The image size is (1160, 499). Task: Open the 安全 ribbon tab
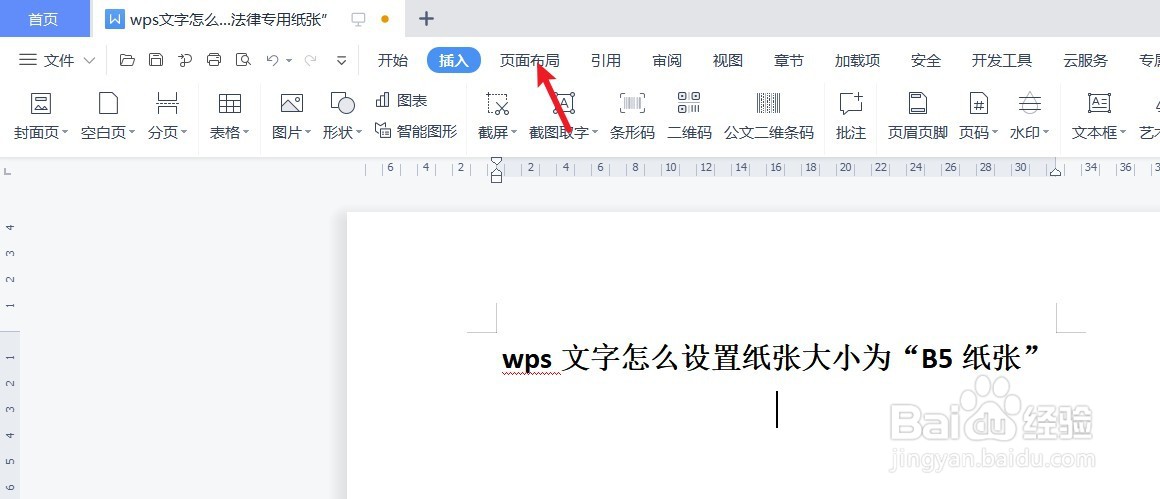click(925, 61)
